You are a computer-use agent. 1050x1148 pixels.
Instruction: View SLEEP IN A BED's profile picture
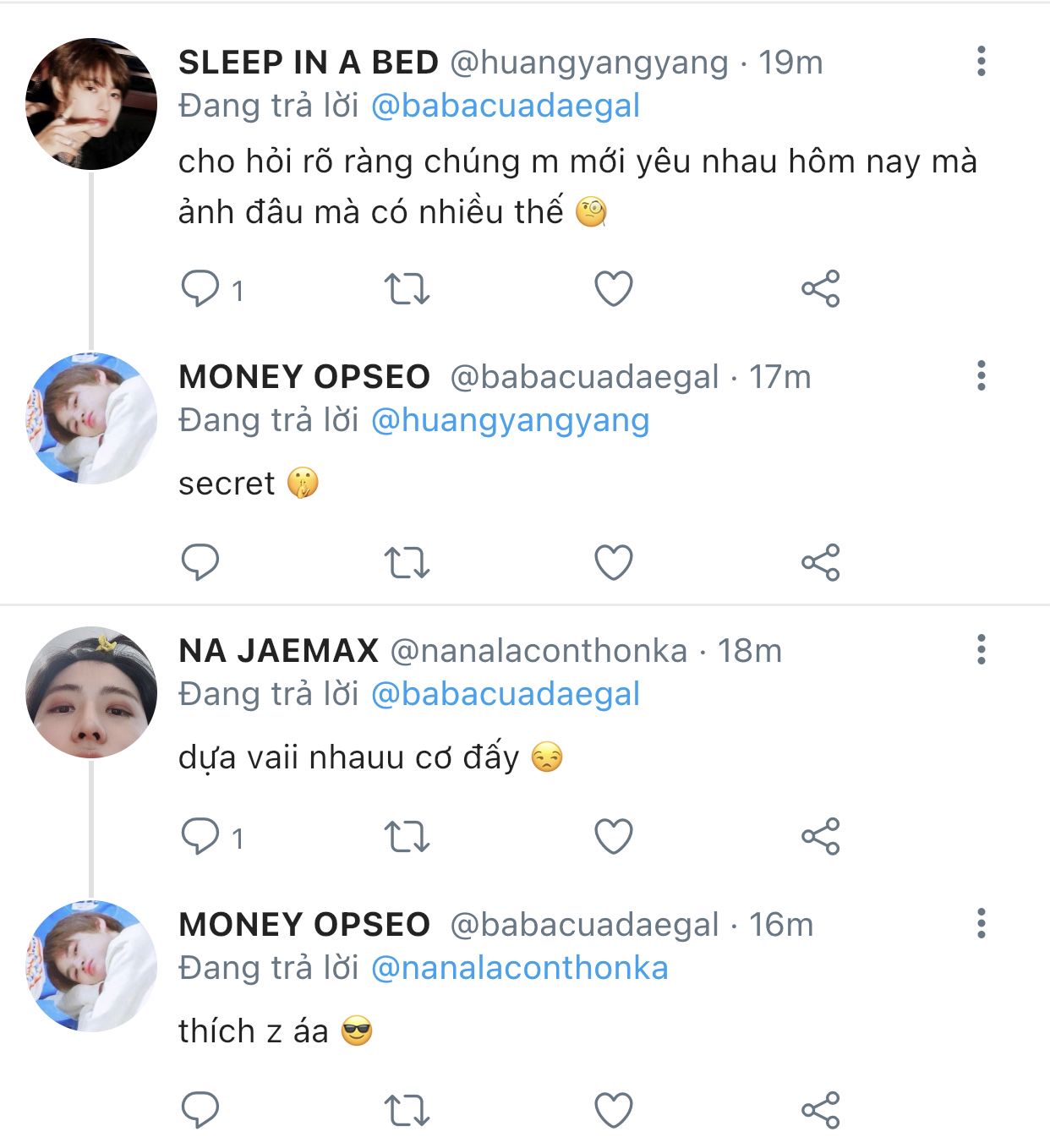(x=91, y=104)
